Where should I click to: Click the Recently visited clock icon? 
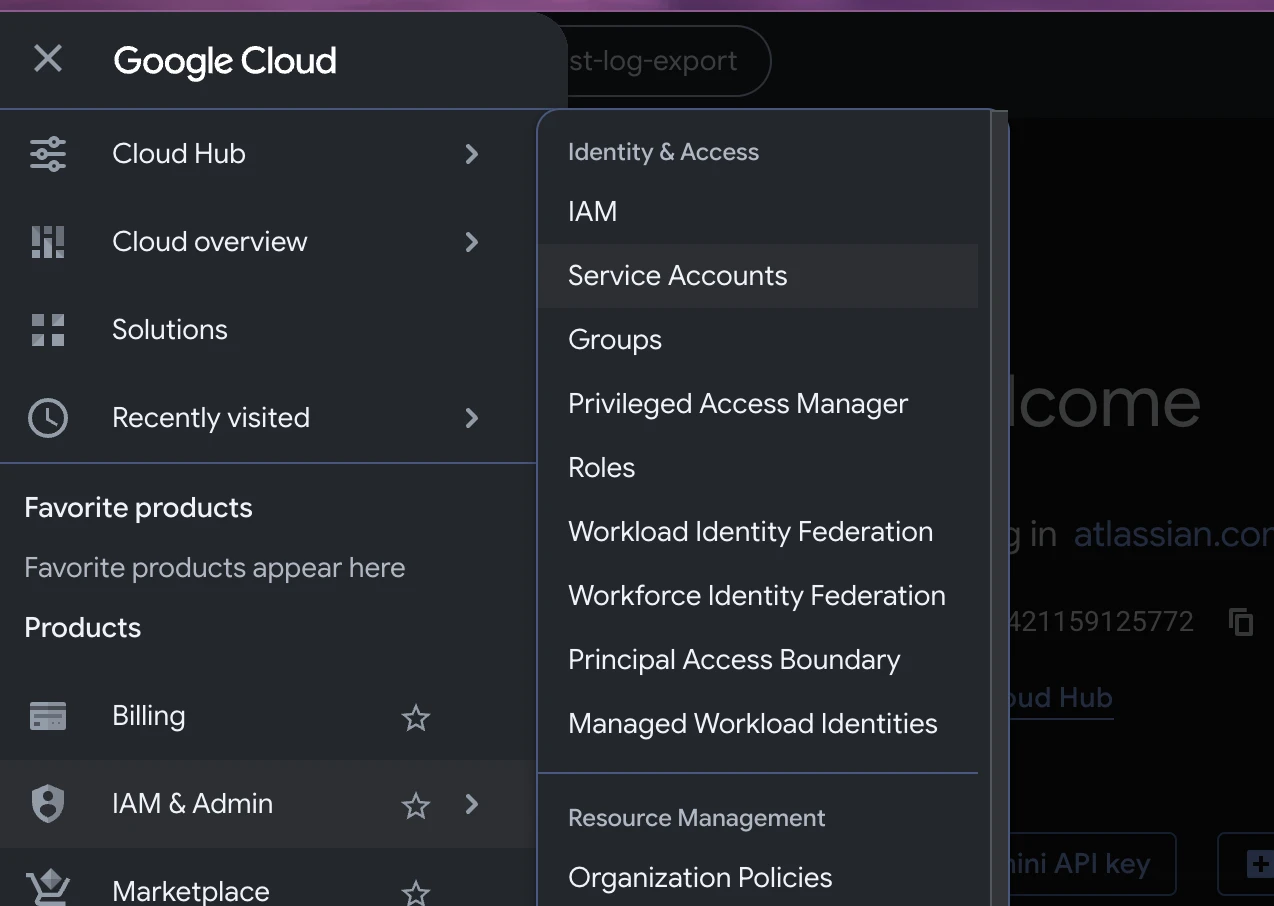(48, 418)
